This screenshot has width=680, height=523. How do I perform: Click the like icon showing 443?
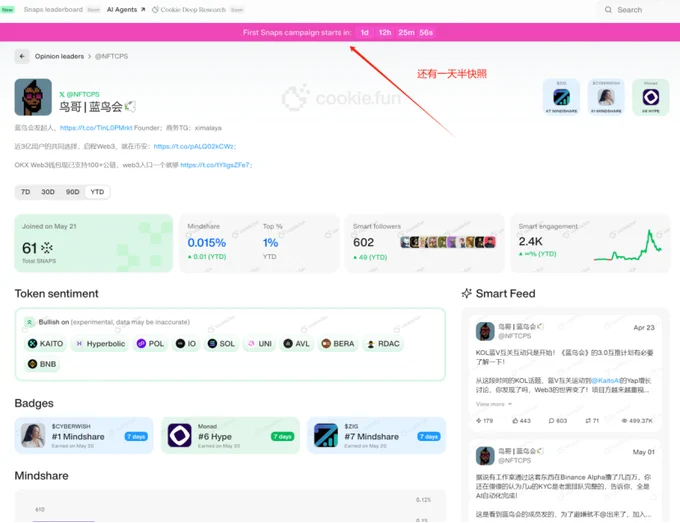pos(515,421)
